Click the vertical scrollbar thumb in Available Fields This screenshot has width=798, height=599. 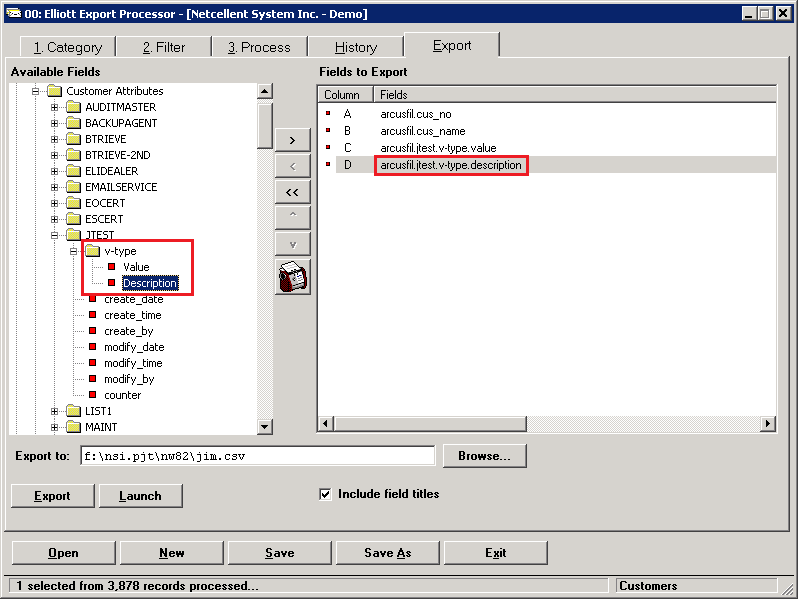pos(265,125)
